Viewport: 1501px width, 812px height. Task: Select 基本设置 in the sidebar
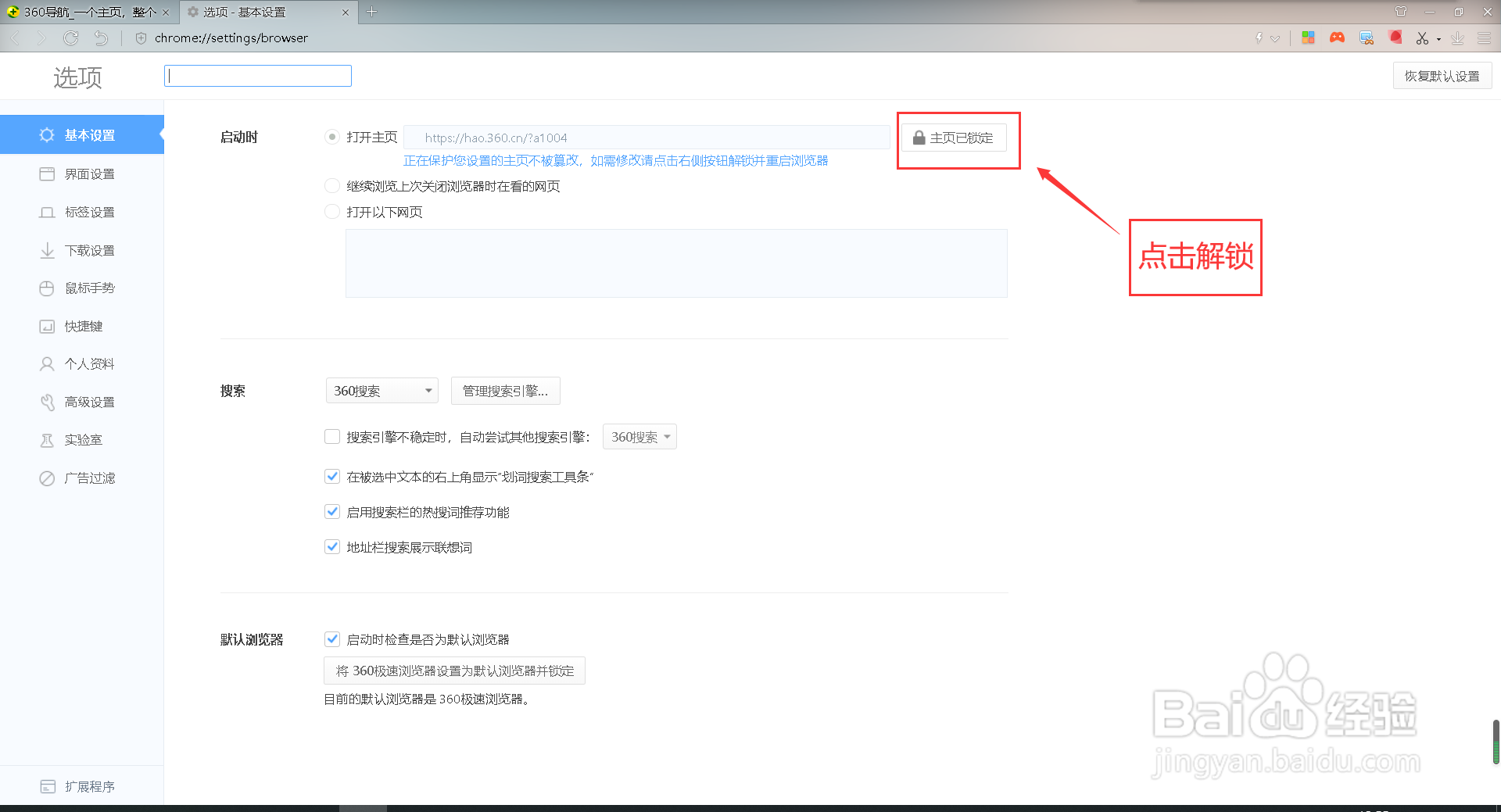click(82, 134)
